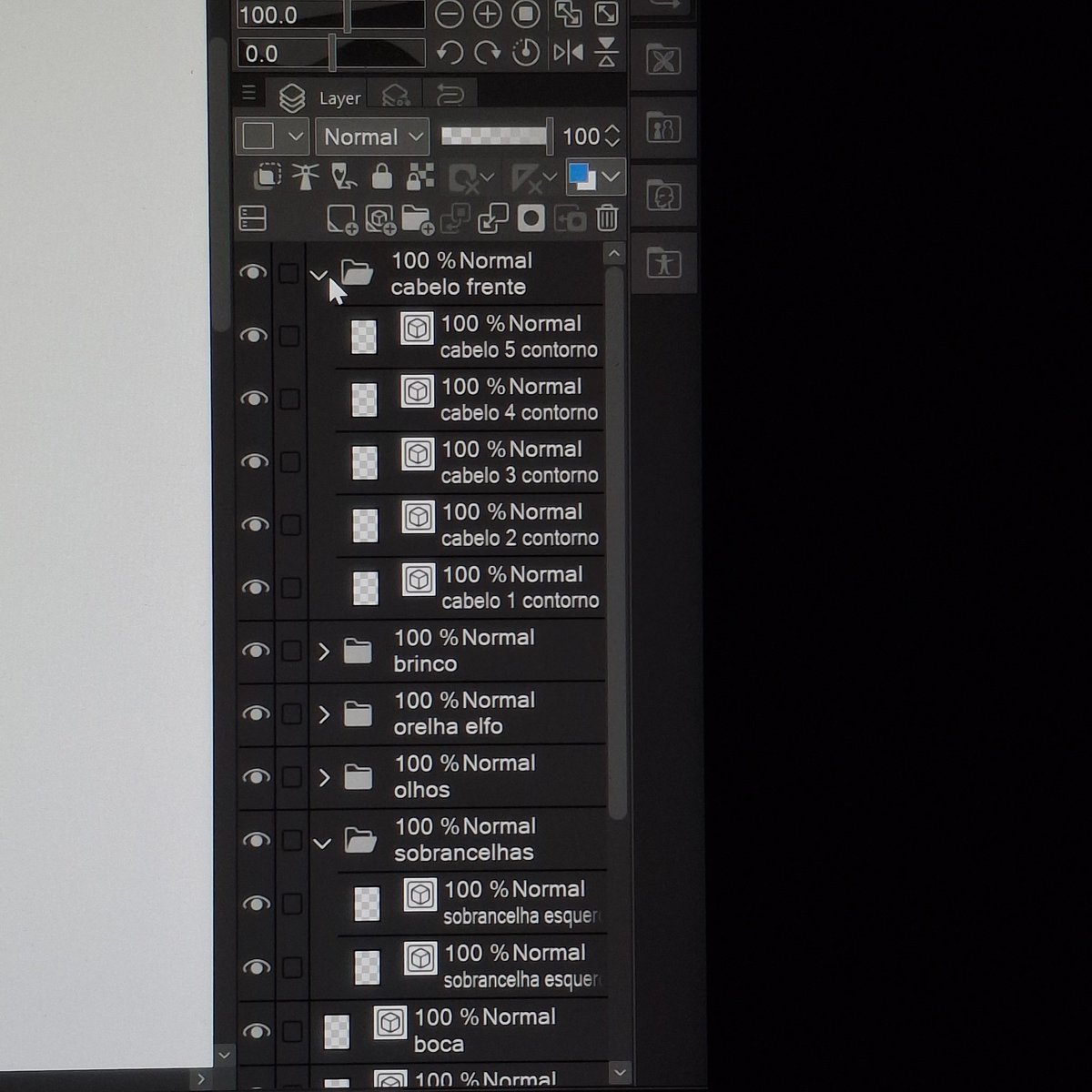Expand the brinco folder
Image resolution: width=1092 pixels, height=1092 pixels.
(x=323, y=651)
